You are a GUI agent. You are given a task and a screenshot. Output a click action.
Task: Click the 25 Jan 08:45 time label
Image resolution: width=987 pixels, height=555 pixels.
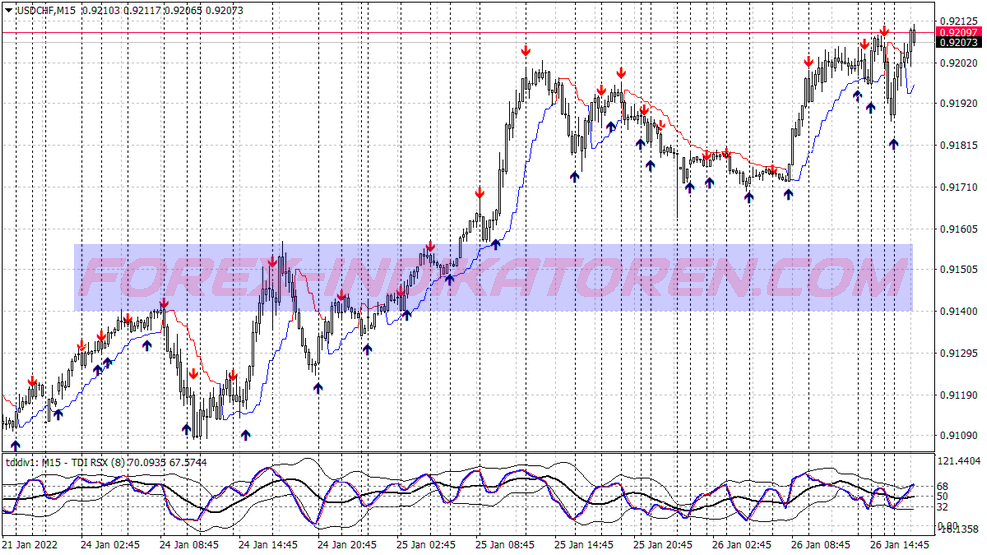pos(505,544)
